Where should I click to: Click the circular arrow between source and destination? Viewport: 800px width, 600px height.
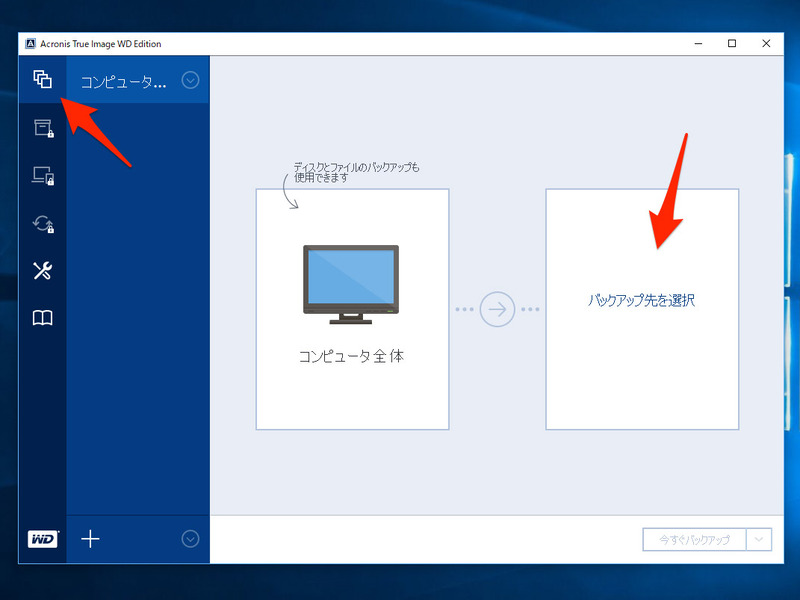[497, 309]
